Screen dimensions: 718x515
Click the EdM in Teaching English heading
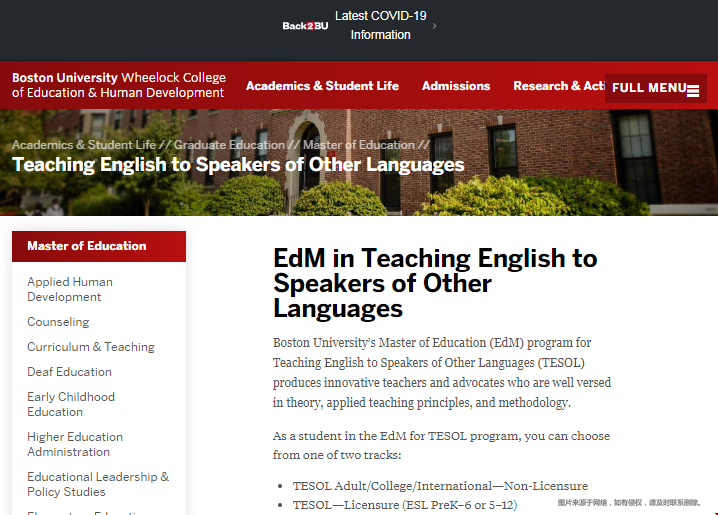tap(435, 283)
